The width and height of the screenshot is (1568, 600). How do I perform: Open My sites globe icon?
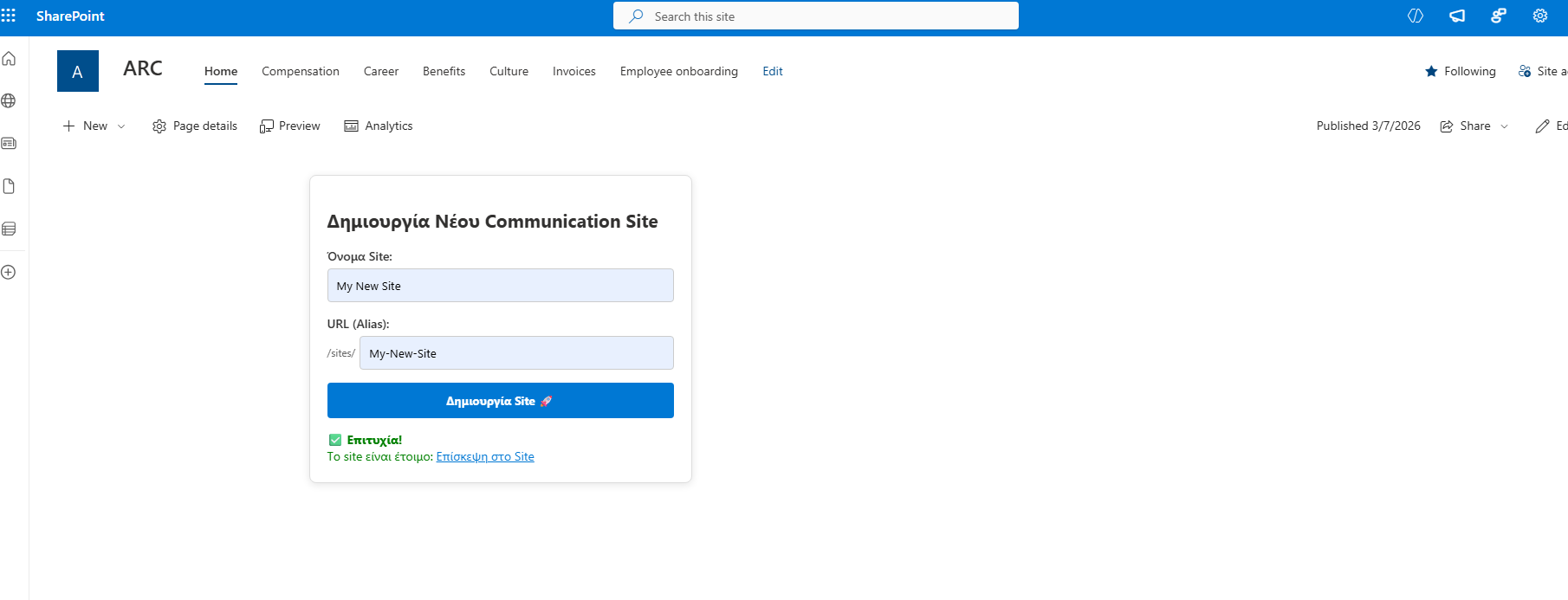pos(9,100)
